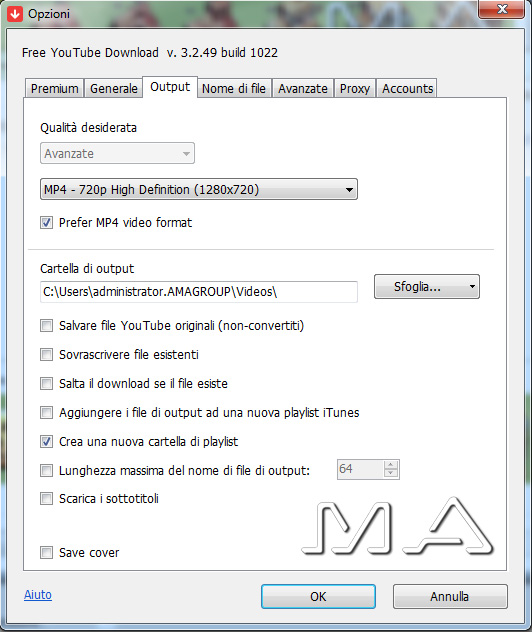This screenshot has height=632, width=532.
Task: Click the Cartella di output path field
Action: point(199,291)
